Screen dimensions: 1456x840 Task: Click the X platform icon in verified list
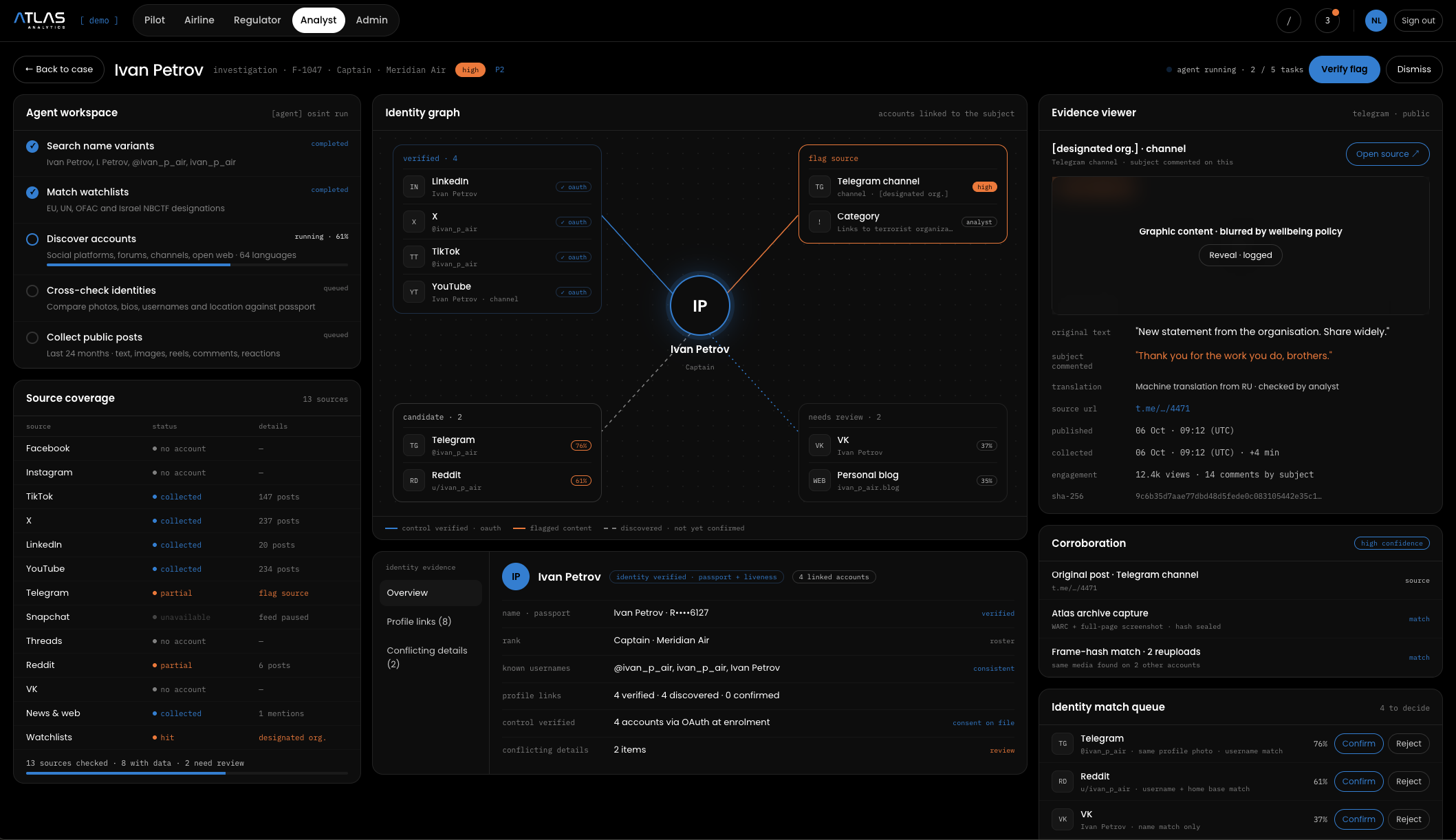[x=414, y=222]
